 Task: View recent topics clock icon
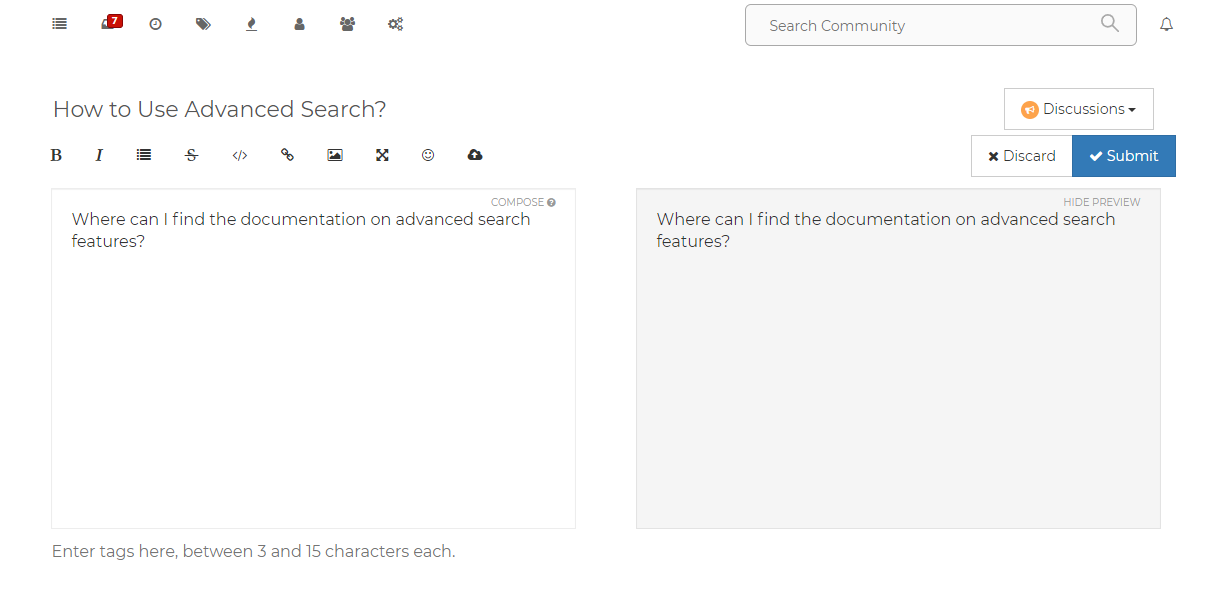point(155,24)
